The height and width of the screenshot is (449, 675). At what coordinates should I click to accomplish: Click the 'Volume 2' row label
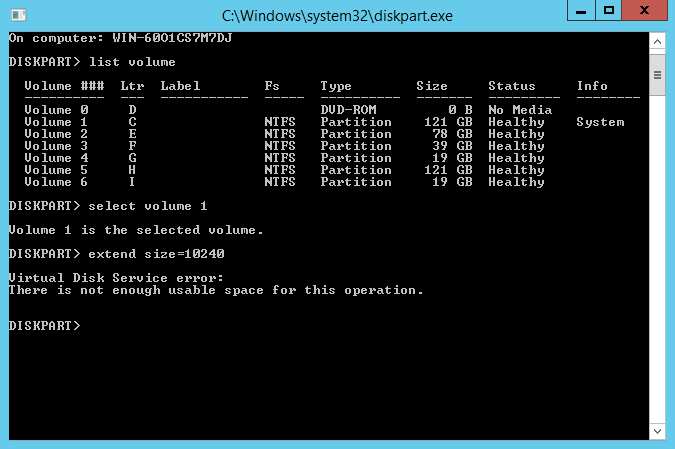tap(56, 134)
